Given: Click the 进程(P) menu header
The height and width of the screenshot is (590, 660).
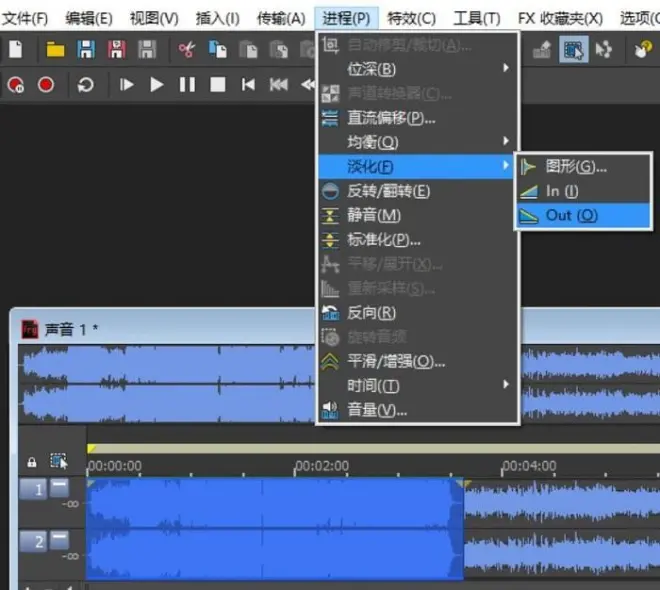Looking at the screenshot, I should [346, 19].
